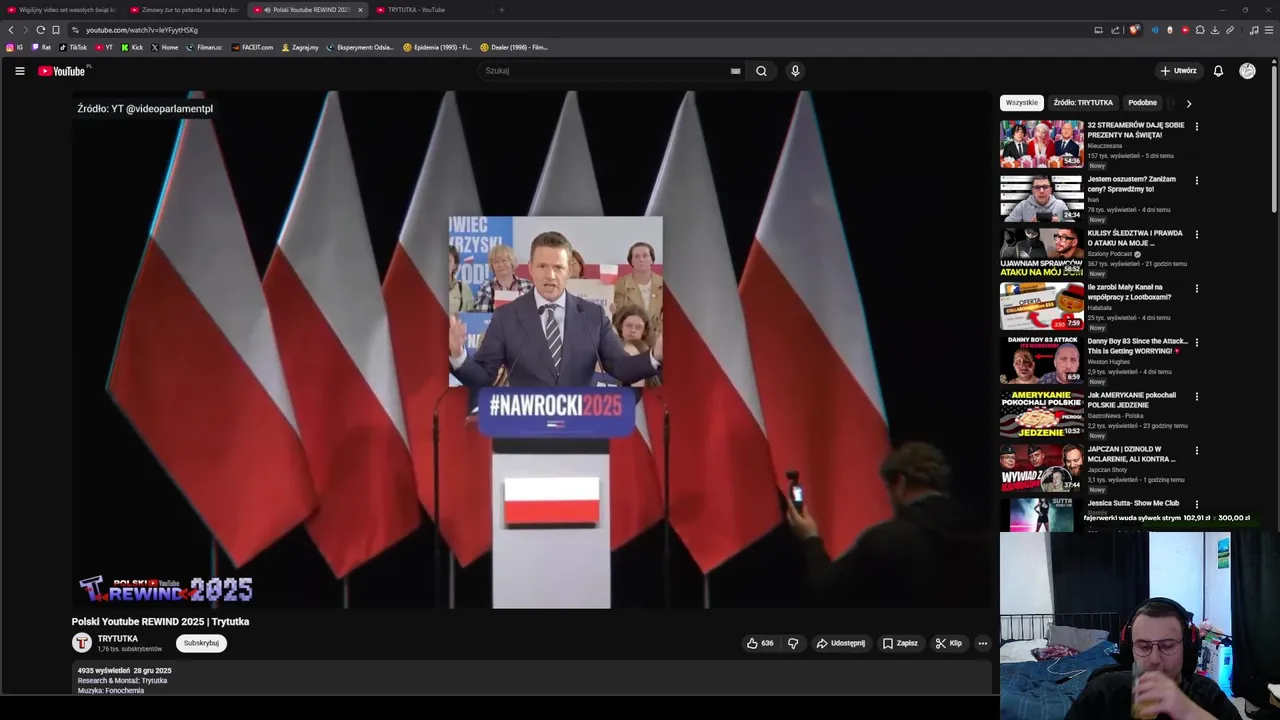Open a new browser tab
1280x720 pixels.
point(501,10)
